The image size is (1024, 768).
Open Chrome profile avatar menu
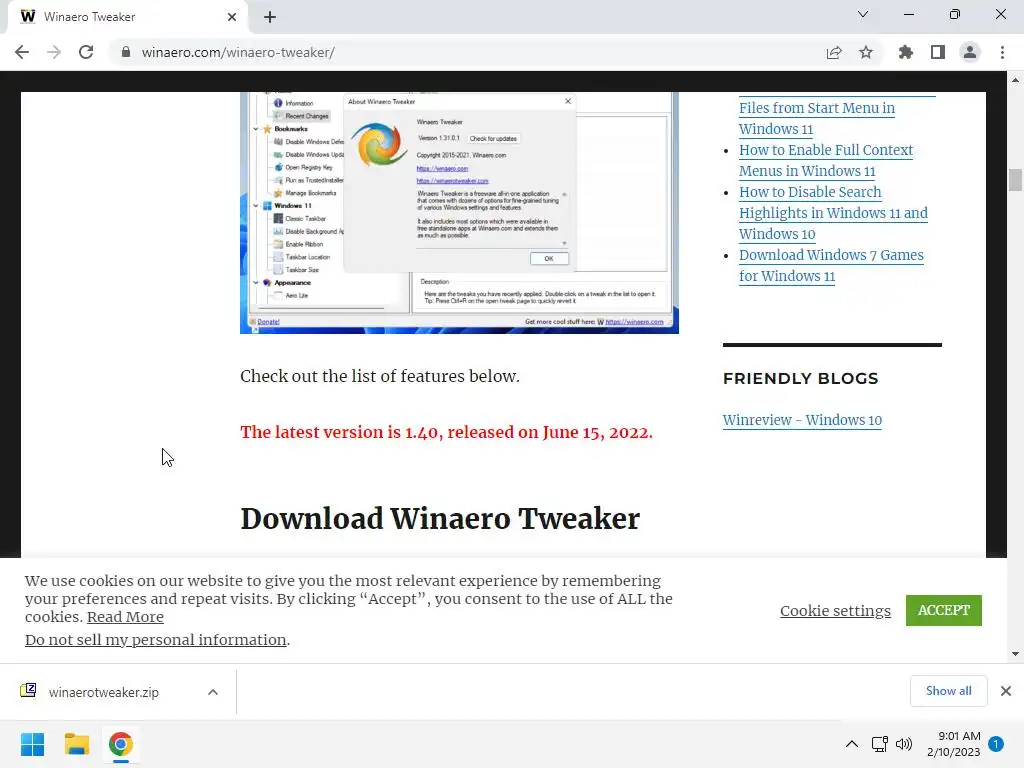click(x=970, y=52)
